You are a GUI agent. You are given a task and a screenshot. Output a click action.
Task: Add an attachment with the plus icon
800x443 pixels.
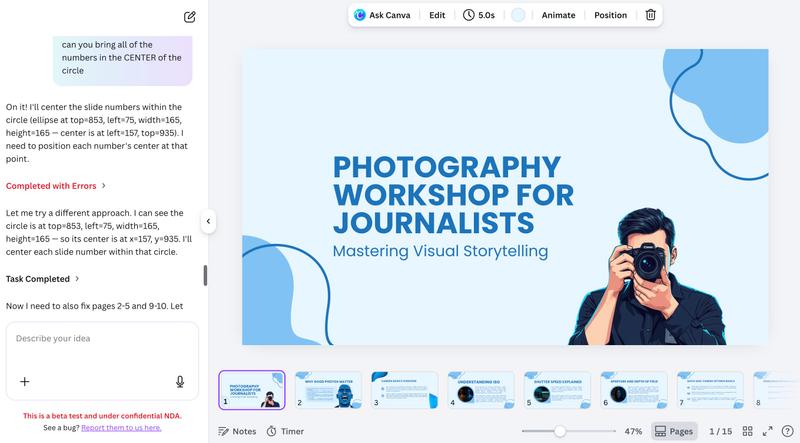(x=24, y=381)
